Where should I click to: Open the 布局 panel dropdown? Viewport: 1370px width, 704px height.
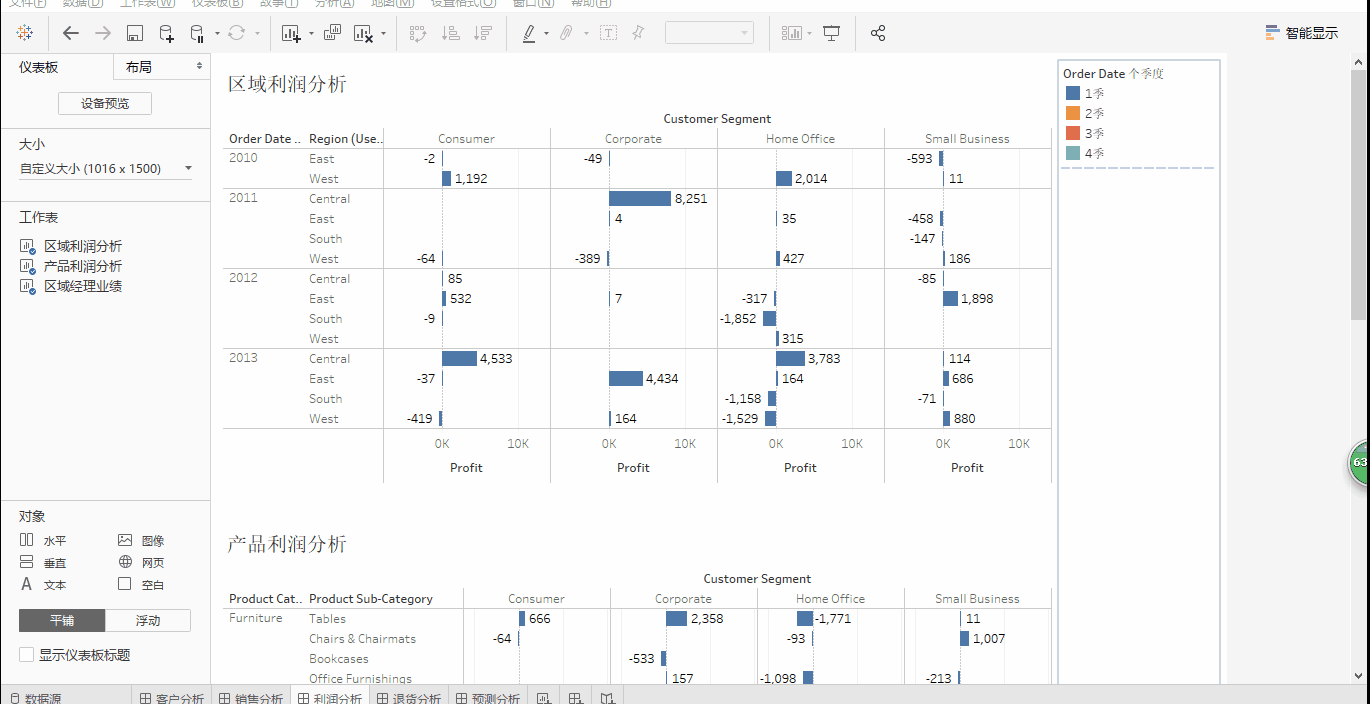162,67
